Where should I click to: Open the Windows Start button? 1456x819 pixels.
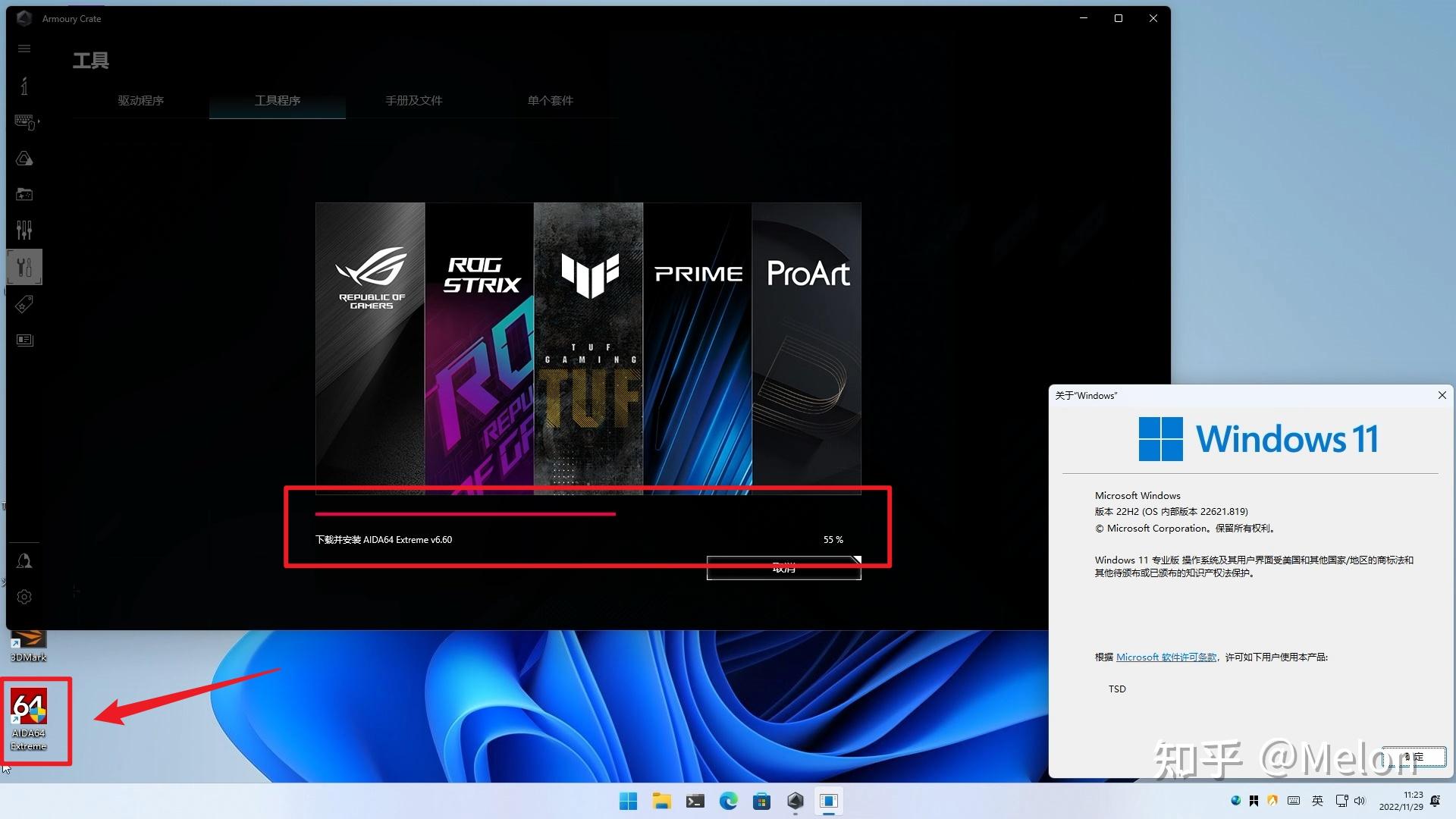tap(628, 802)
